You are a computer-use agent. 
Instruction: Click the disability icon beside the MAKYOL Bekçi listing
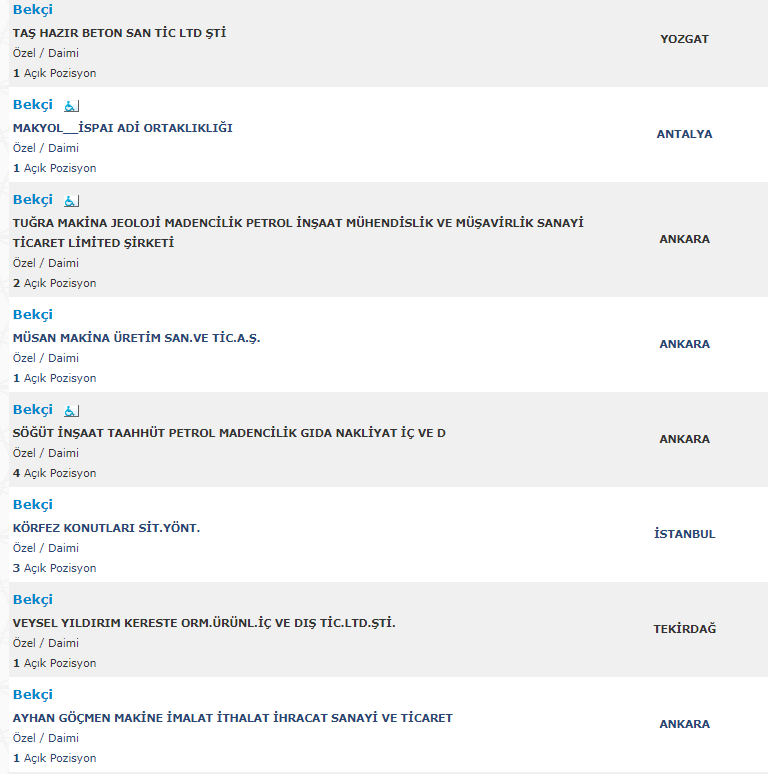click(x=72, y=106)
